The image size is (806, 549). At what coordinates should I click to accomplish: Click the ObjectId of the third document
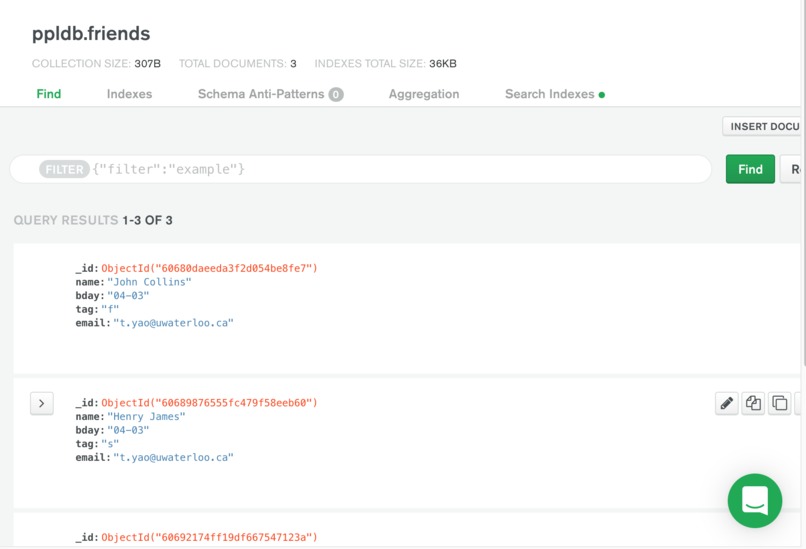tap(209, 537)
